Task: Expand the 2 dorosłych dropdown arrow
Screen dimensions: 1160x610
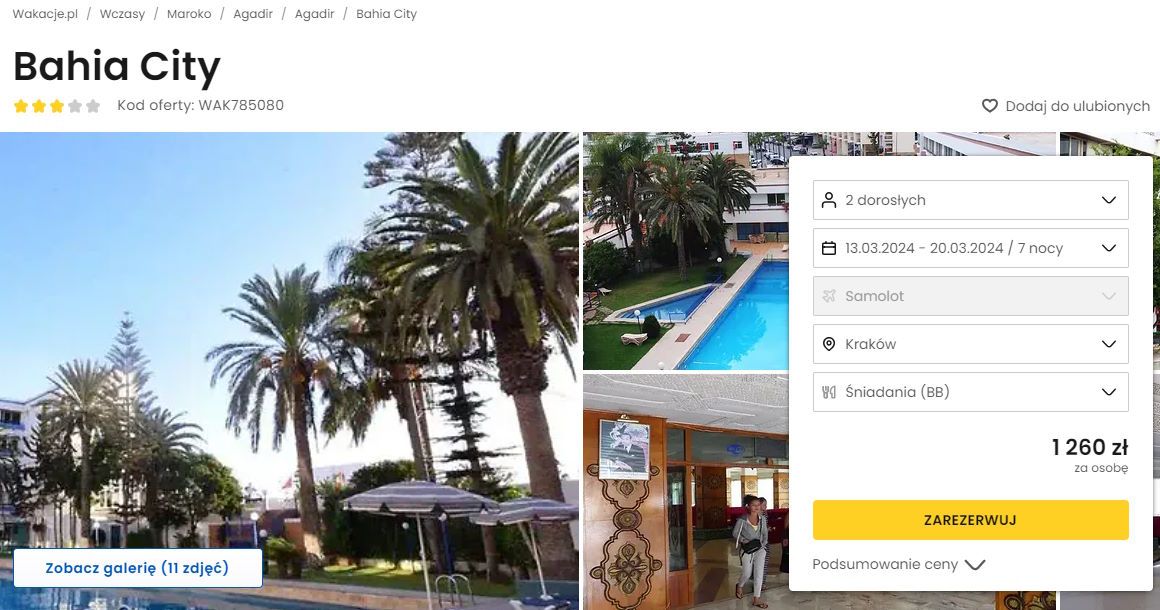Action: tap(1108, 200)
